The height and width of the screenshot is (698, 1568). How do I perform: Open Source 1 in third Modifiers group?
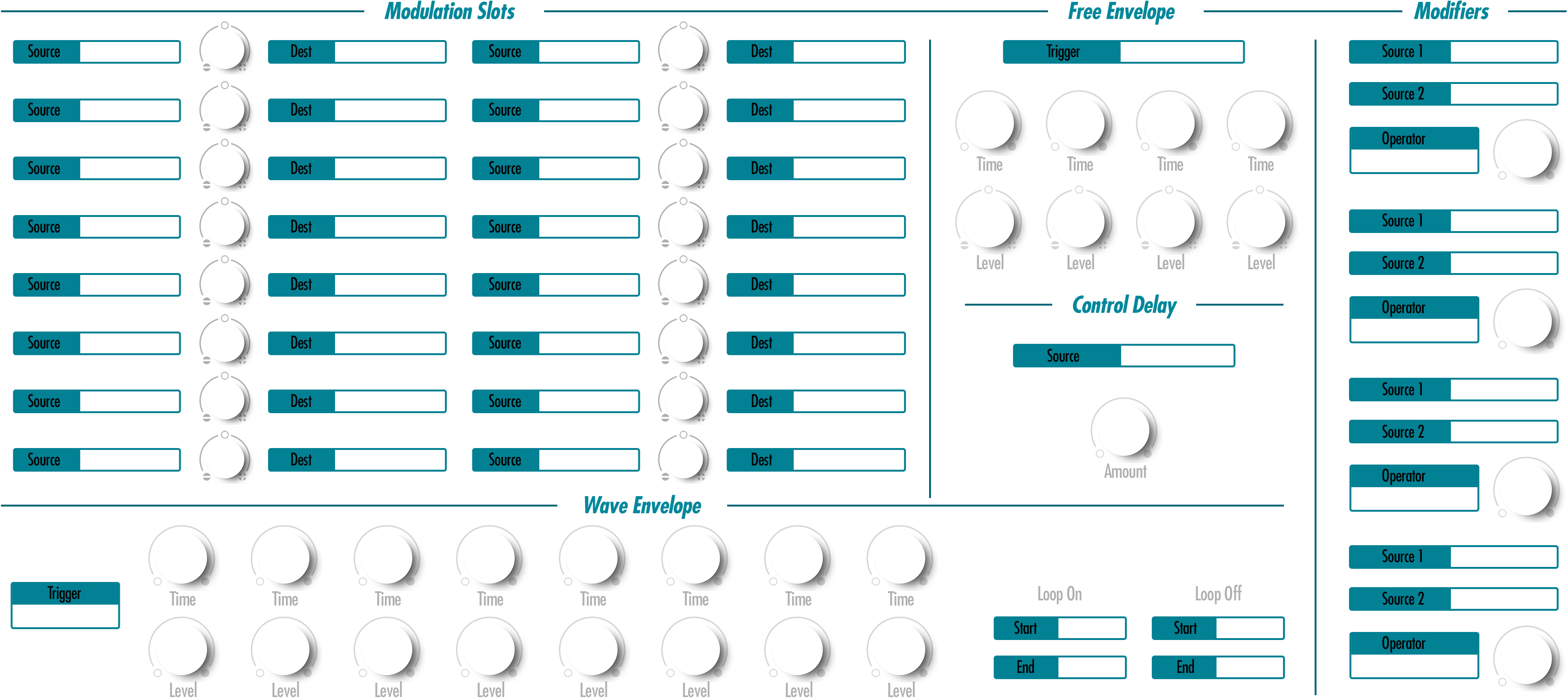click(1453, 390)
